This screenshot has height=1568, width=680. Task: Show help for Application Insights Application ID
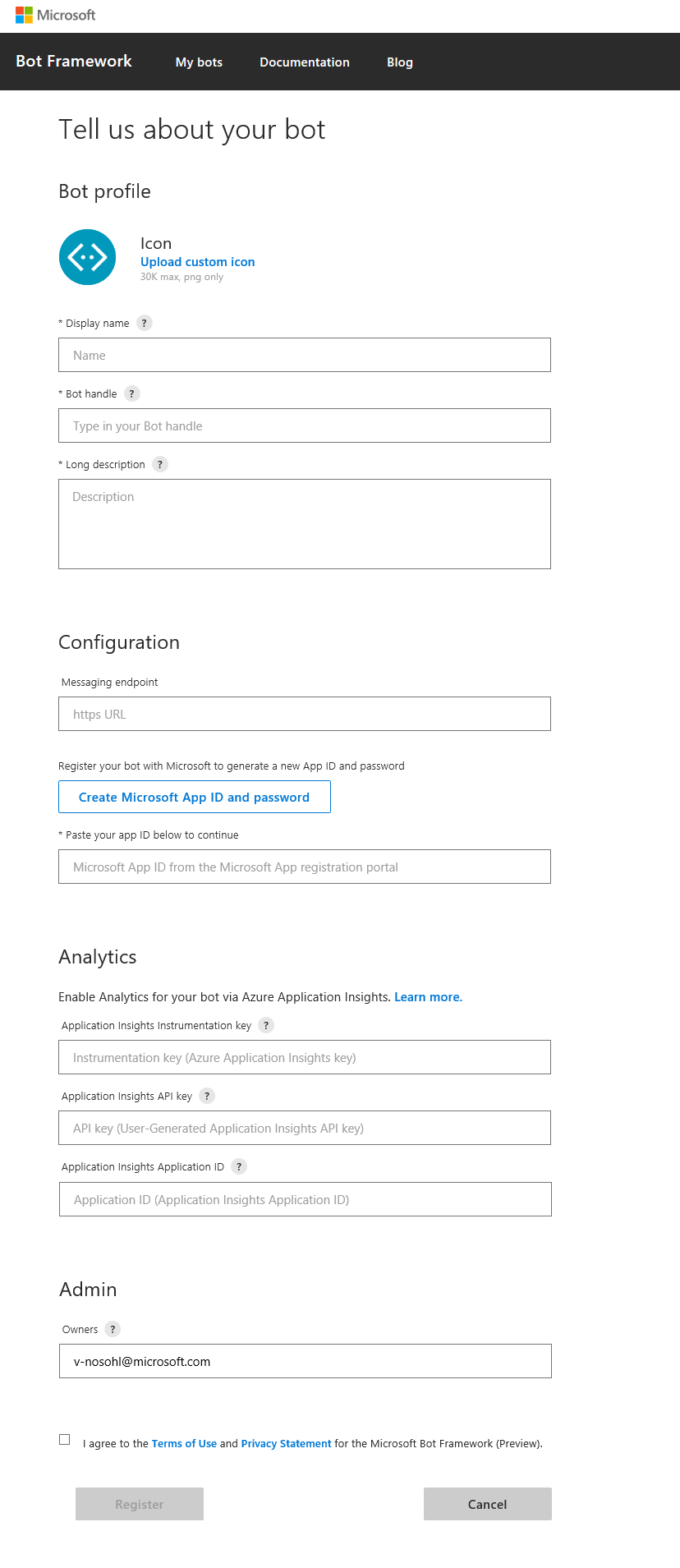[239, 1166]
